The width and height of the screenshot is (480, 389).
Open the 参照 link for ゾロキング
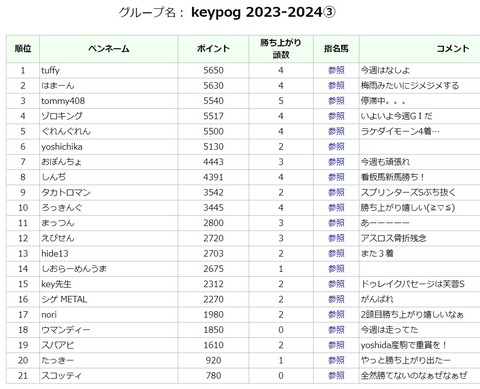pos(336,116)
